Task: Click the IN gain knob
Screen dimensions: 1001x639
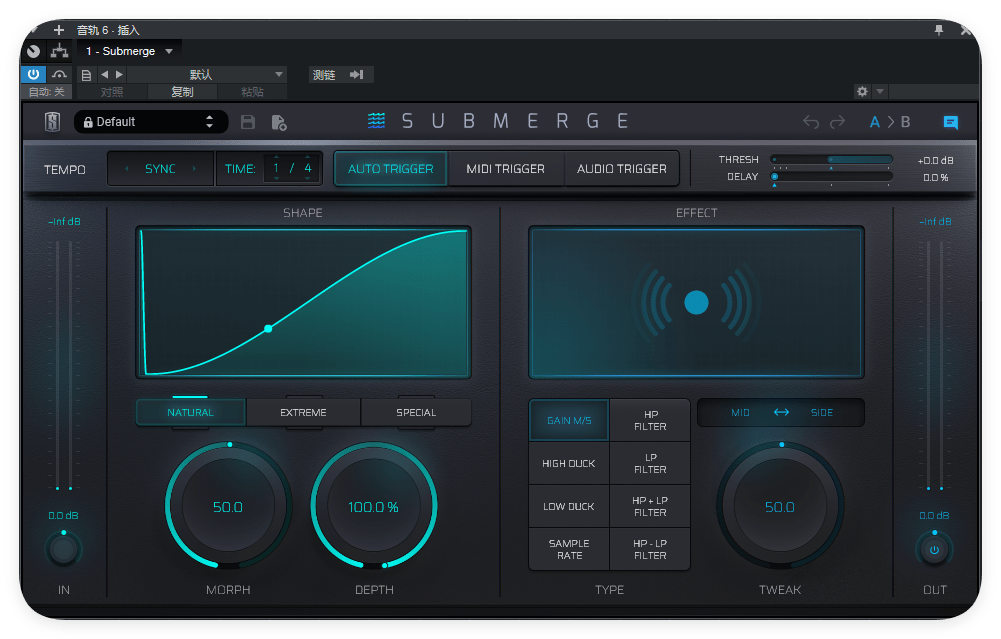Action: point(63,550)
